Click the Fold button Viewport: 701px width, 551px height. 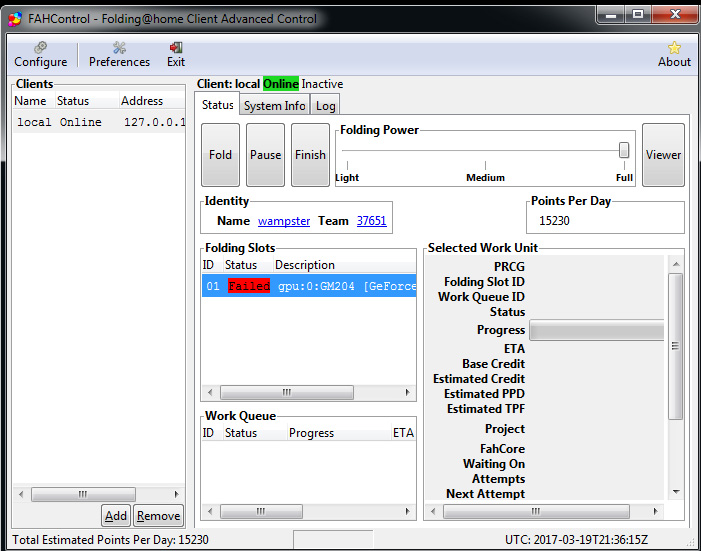220,155
